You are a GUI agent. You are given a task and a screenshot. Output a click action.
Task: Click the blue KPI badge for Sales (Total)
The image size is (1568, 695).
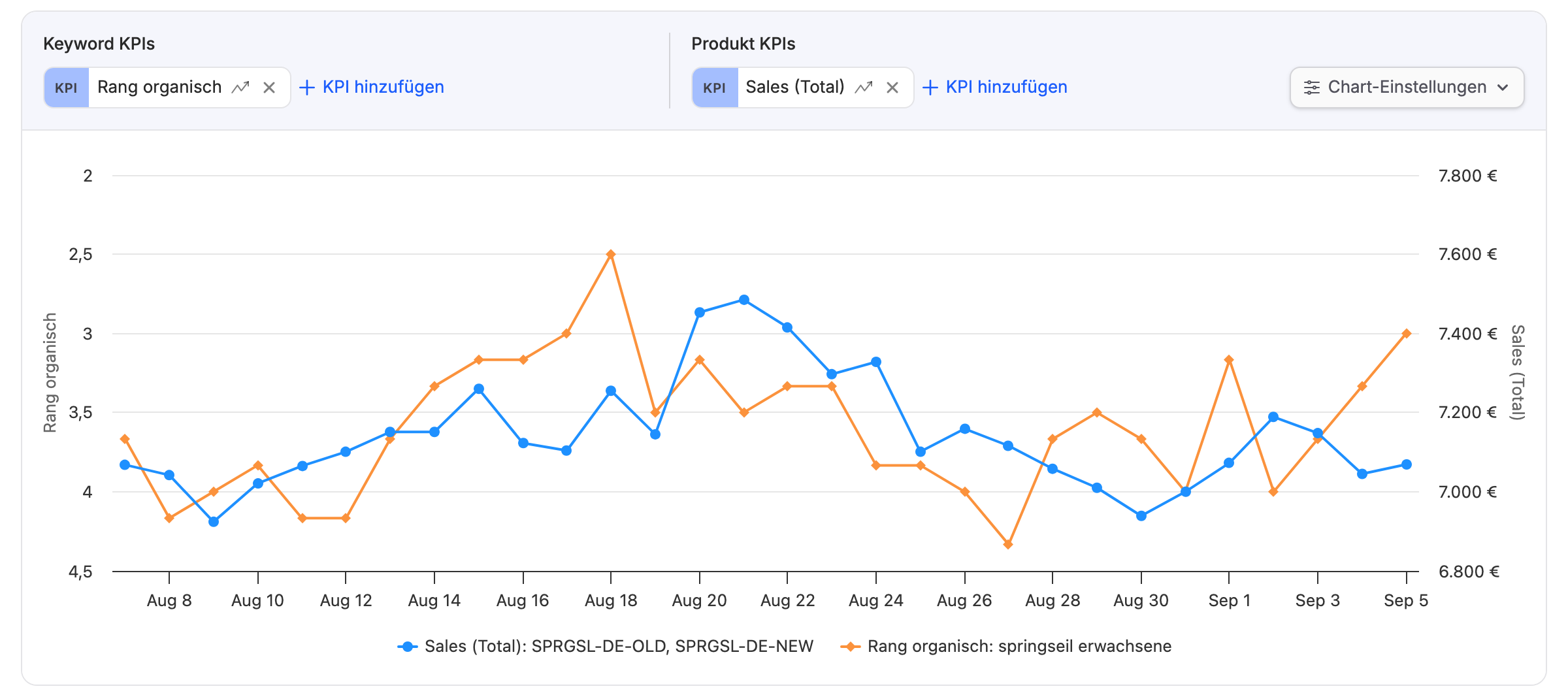tap(715, 88)
